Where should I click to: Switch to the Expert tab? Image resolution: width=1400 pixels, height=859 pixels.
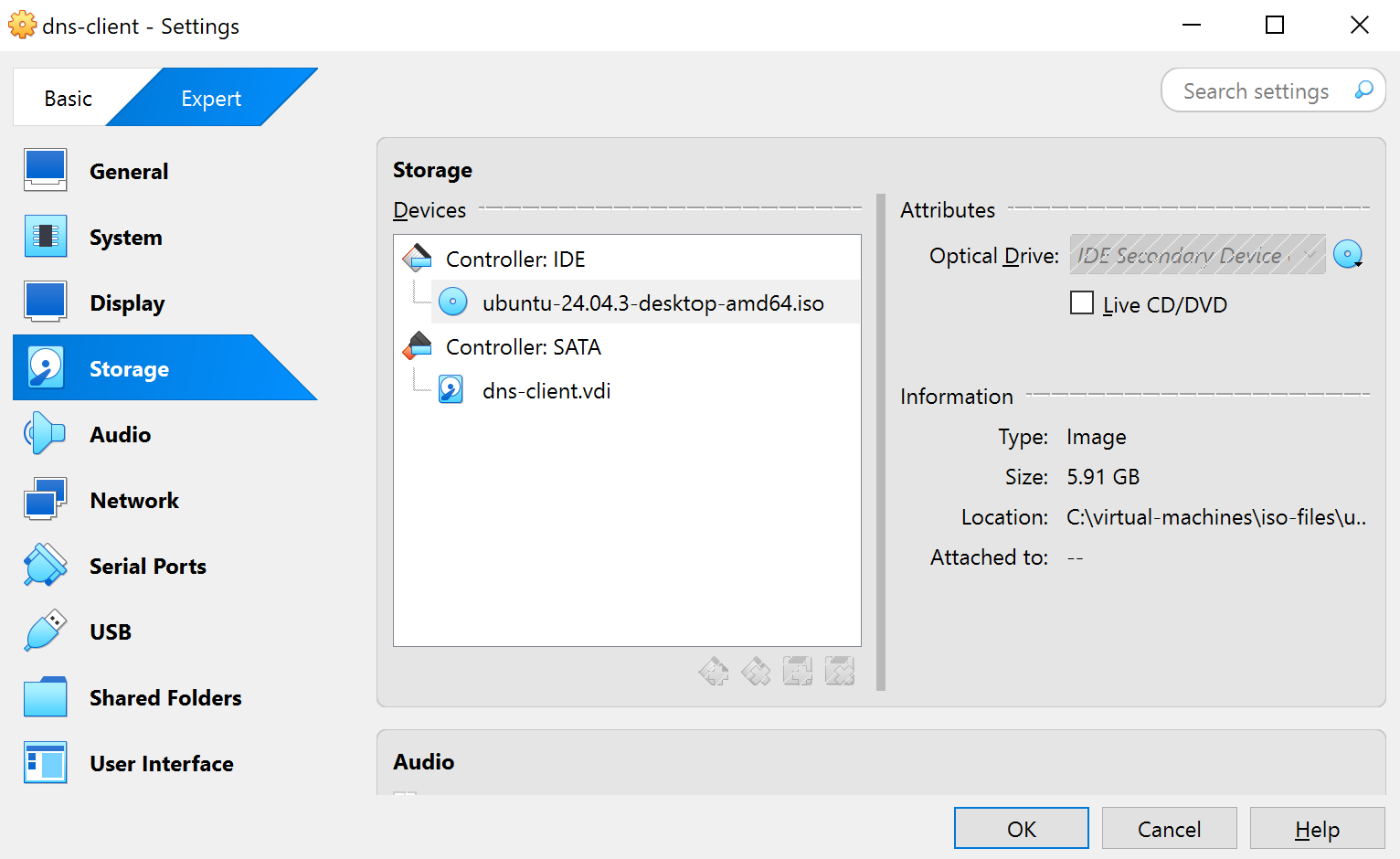point(211,98)
